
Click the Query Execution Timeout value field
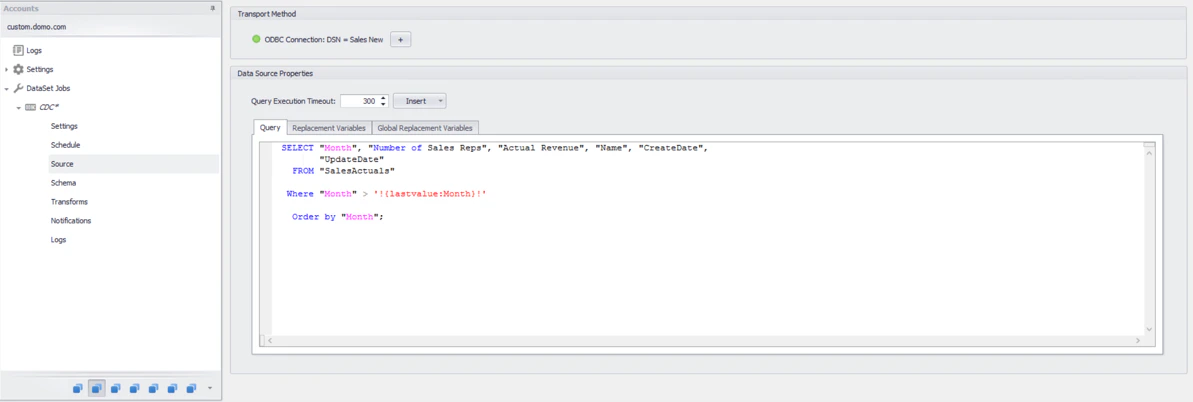pos(359,100)
